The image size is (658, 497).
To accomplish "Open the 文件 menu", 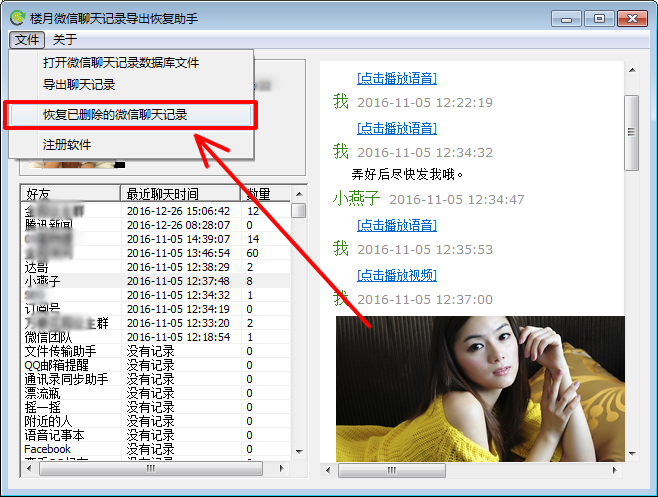I will click(27, 40).
